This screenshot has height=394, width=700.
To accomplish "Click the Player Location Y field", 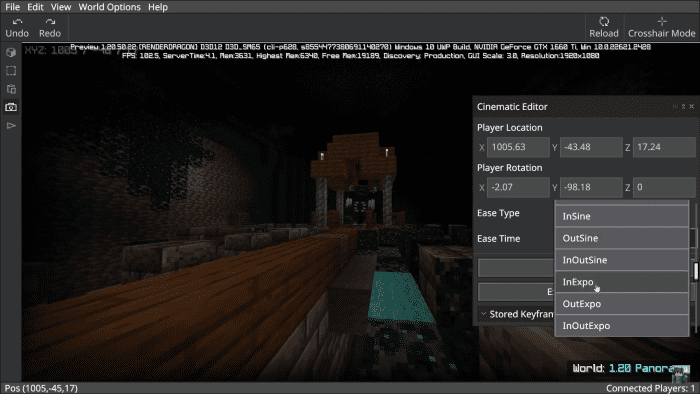I will (x=591, y=147).
